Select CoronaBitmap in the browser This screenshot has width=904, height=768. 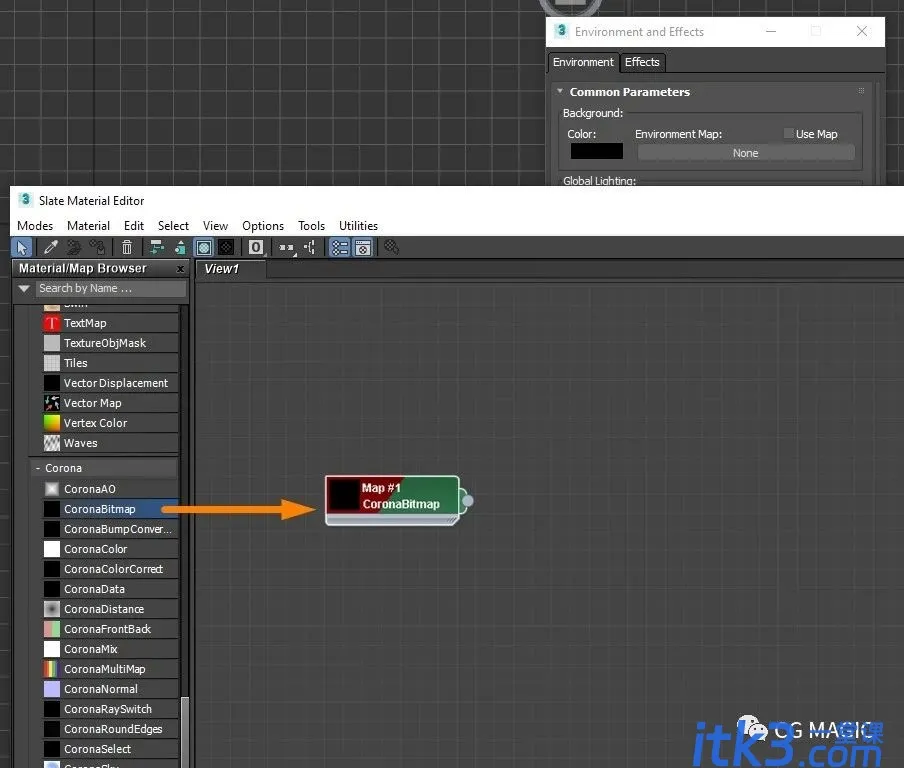click(111, 509)
